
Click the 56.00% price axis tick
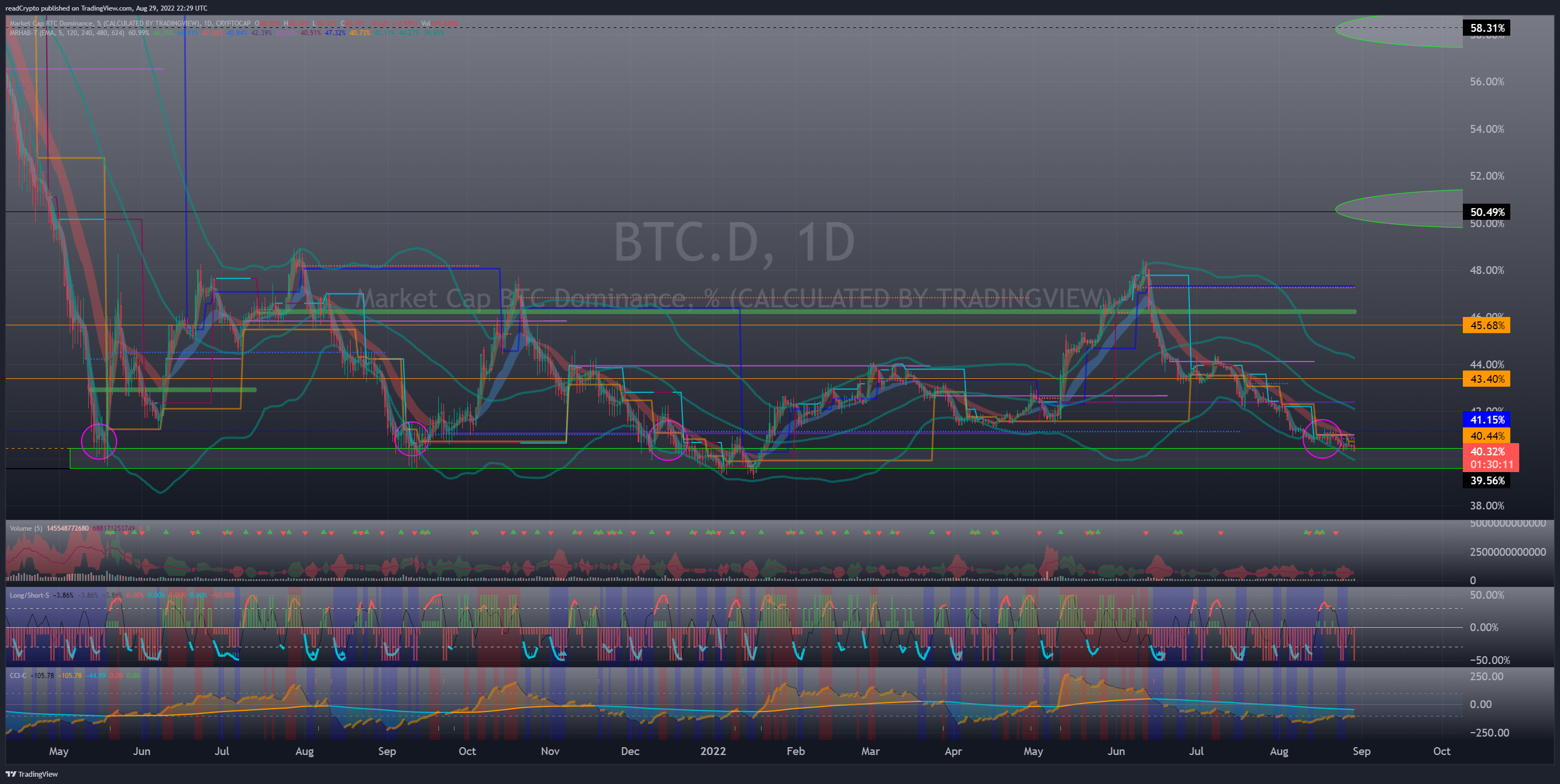[1487, 81]
